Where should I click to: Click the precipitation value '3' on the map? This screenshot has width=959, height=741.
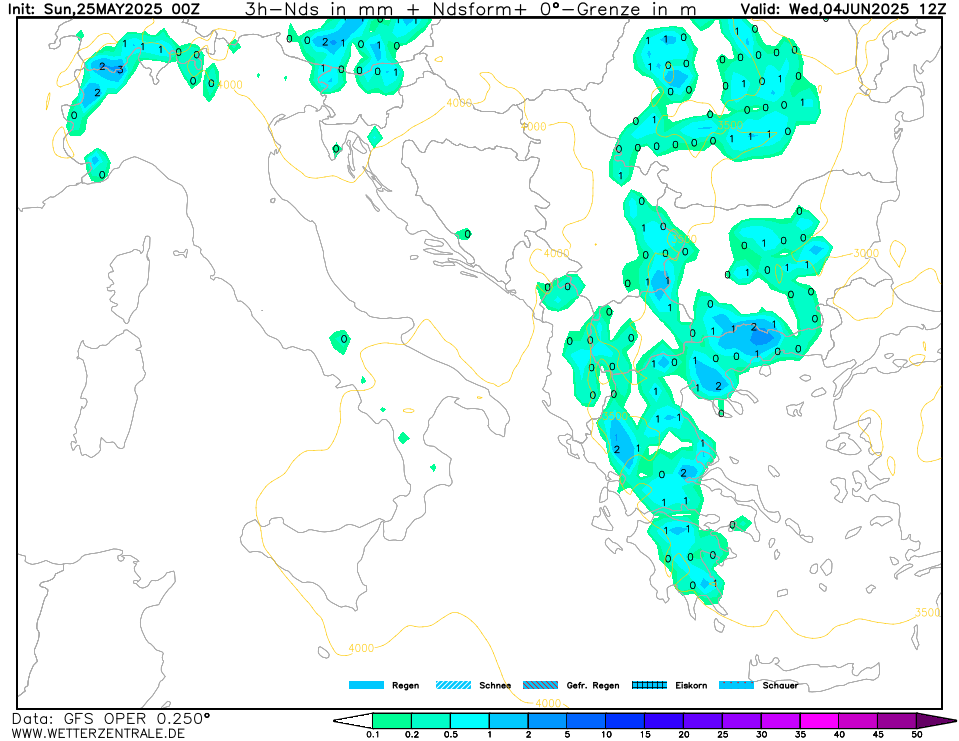pyautogui.click(x=120, y=70)
